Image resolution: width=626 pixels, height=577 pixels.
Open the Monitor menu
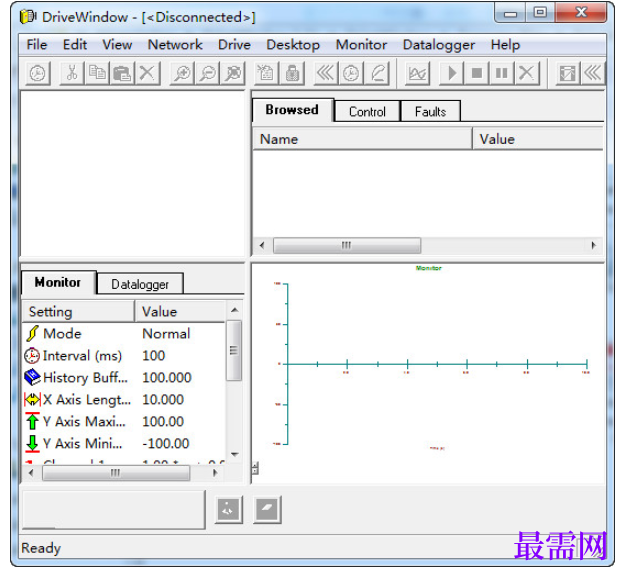click(361, 45)
